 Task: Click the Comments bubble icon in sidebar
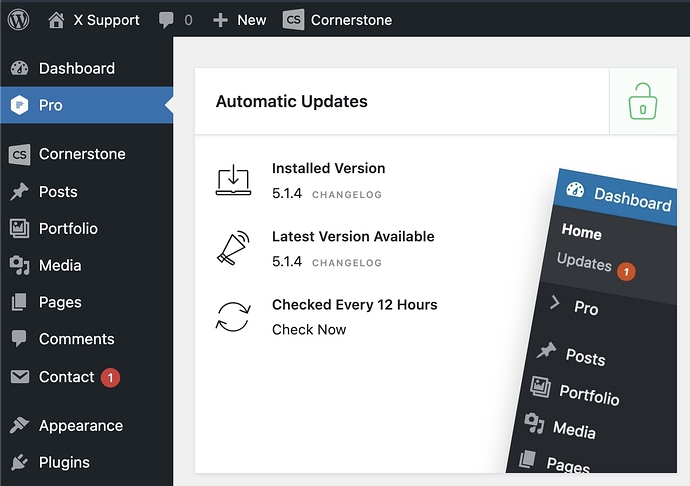(x=19, y=339)
